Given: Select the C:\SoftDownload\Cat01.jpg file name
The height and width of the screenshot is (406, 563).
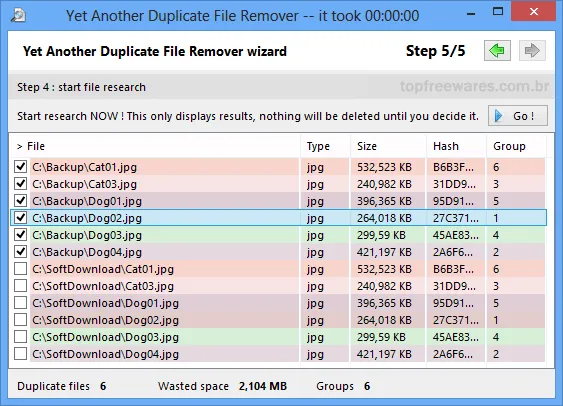Looking at the screenshot, I should 103,269.
